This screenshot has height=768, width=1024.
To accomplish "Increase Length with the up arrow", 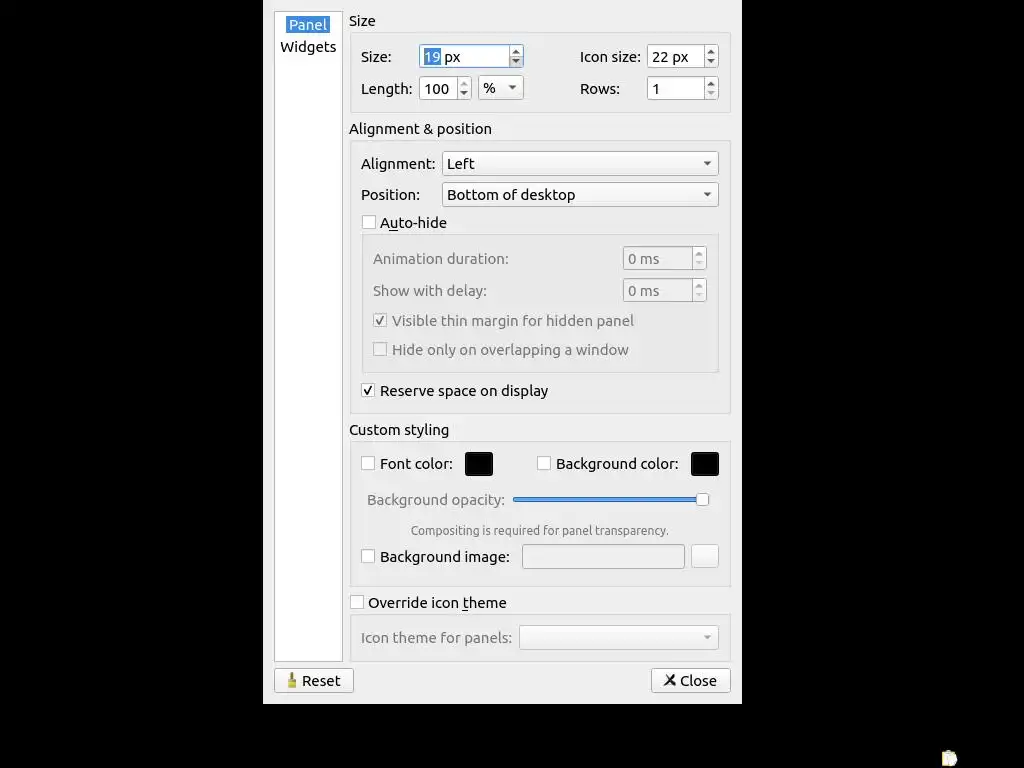I will [464, 83].
